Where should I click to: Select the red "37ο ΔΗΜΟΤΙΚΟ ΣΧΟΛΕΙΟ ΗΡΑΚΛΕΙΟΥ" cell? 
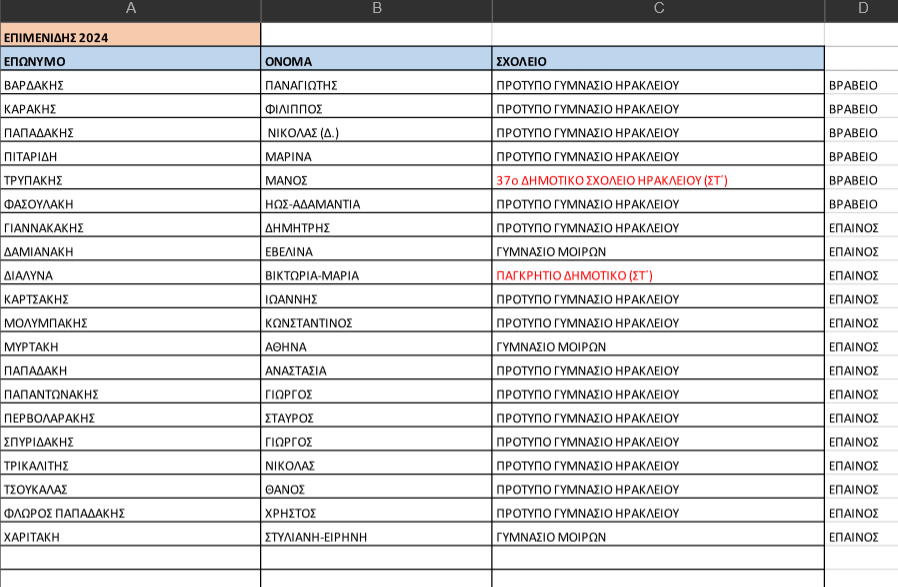click(x=658, y=181)
